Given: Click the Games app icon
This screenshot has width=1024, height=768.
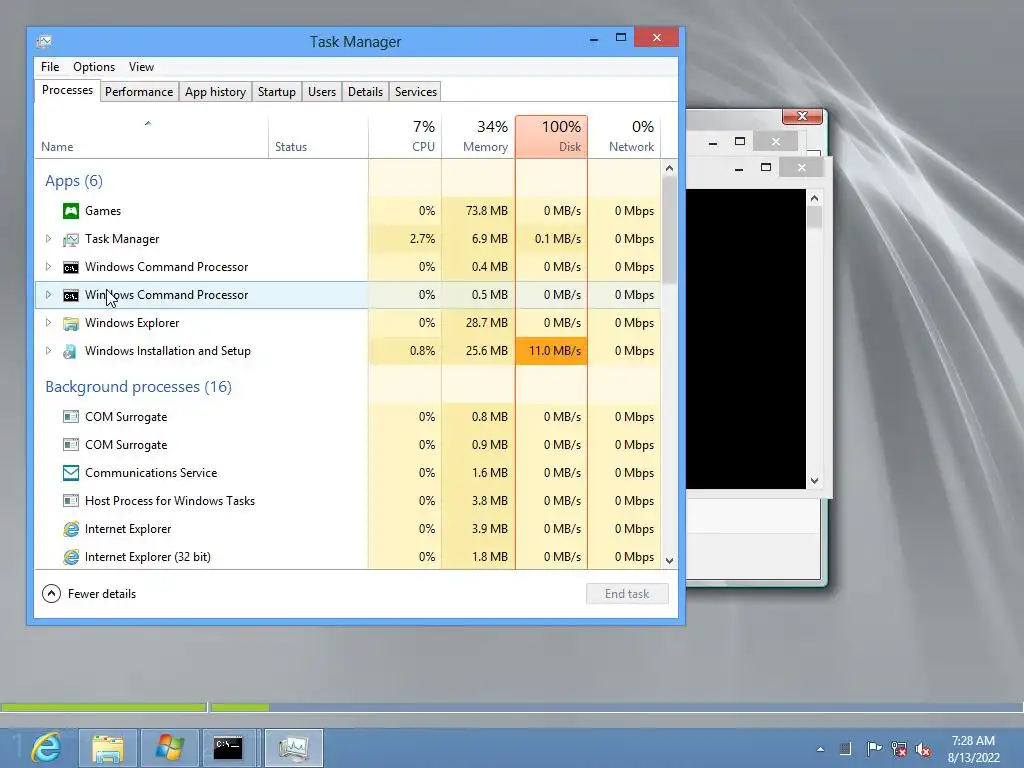Looking at the screenshot, I should [71, 211].
